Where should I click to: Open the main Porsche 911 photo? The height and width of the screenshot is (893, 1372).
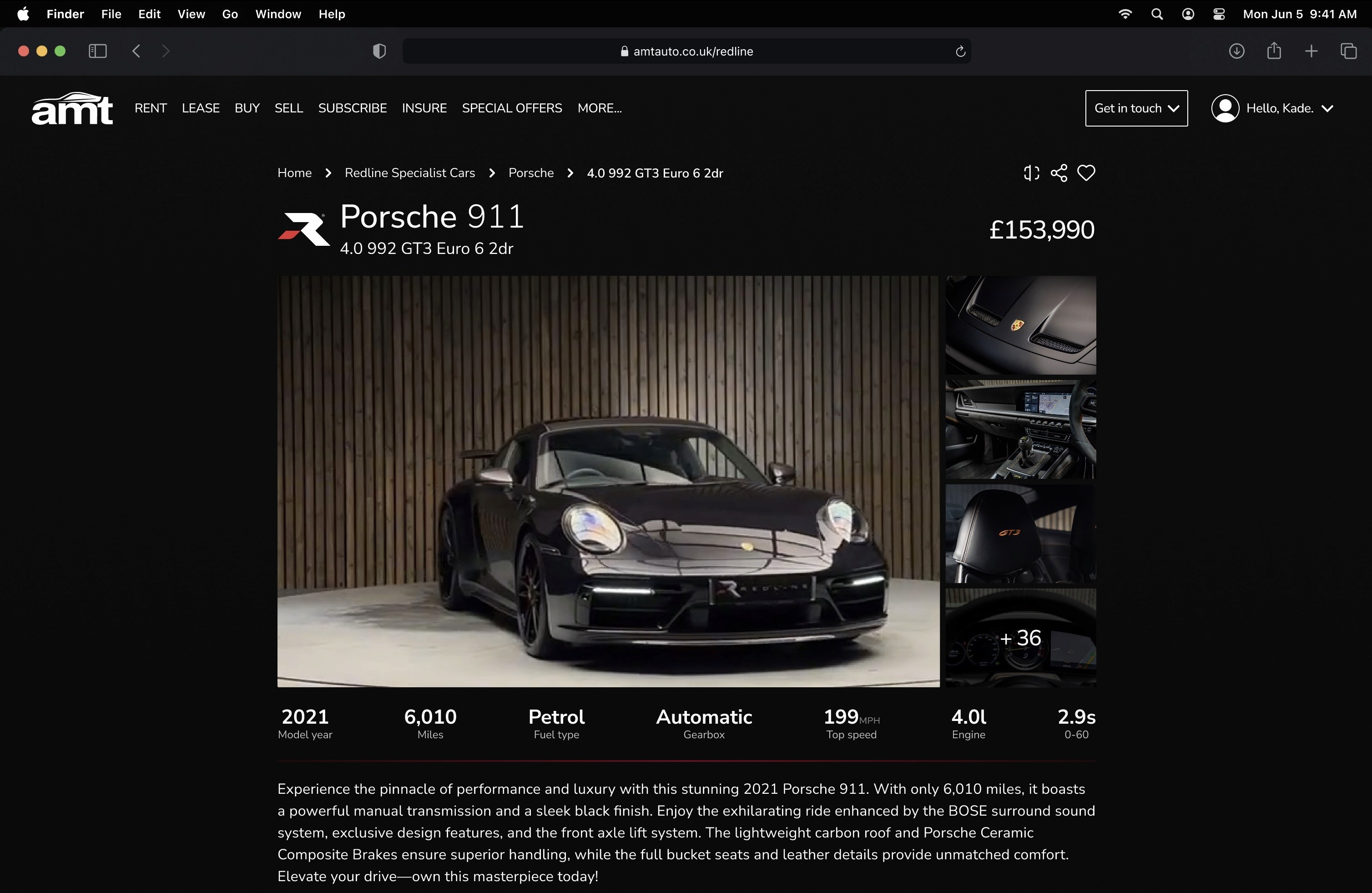tap(608, 481)
